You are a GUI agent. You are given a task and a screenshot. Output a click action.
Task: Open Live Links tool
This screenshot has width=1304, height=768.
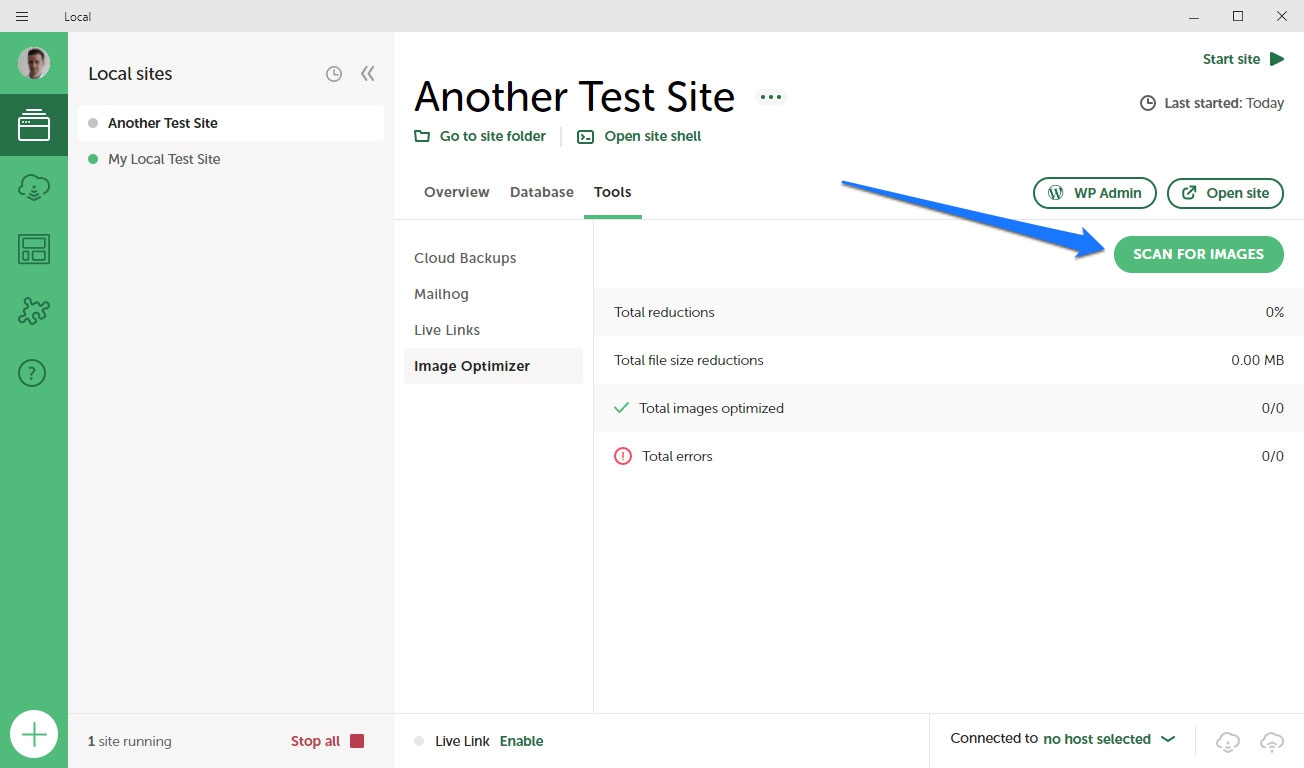click(x=447, y=330)
